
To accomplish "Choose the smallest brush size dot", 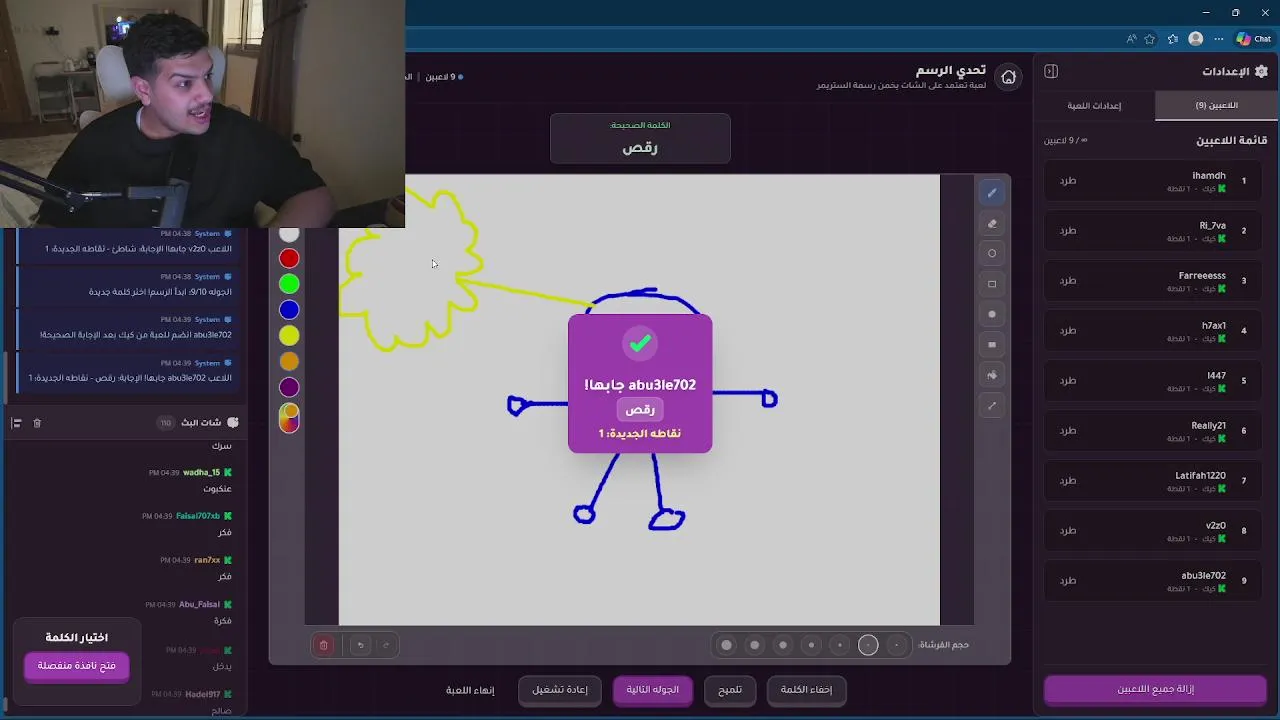I will point(897,645).
